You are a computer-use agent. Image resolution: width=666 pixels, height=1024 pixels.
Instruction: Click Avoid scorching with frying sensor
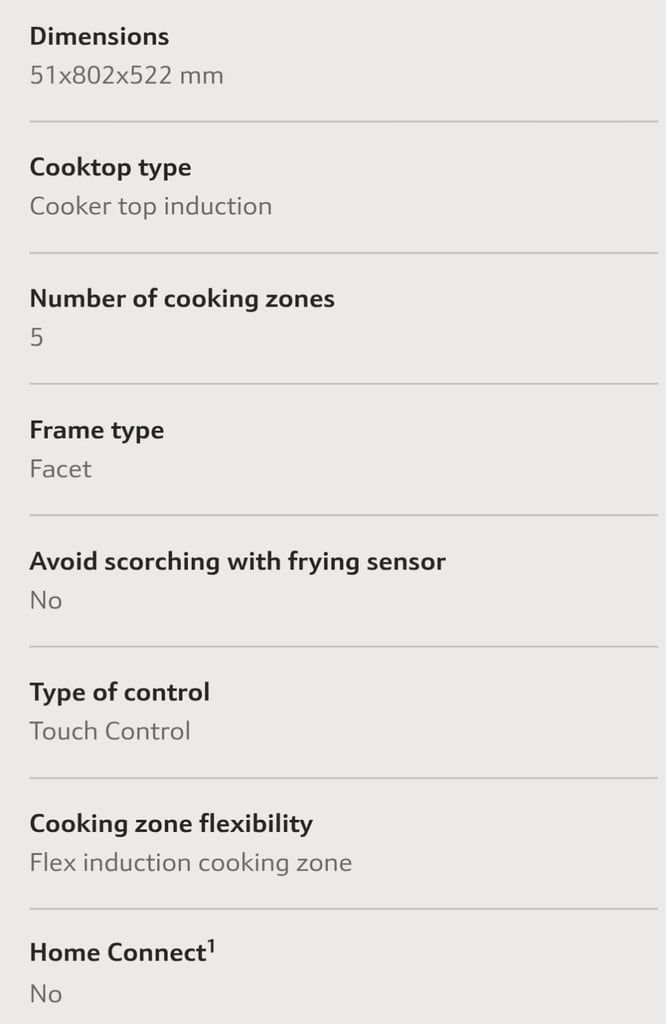238,562
